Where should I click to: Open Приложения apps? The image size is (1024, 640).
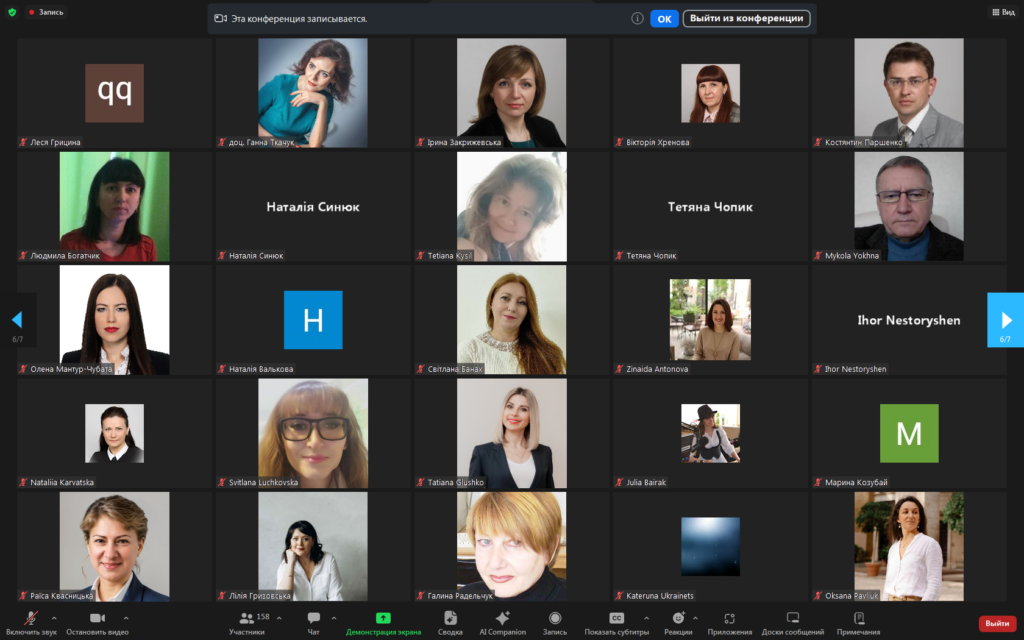[729, 619]
